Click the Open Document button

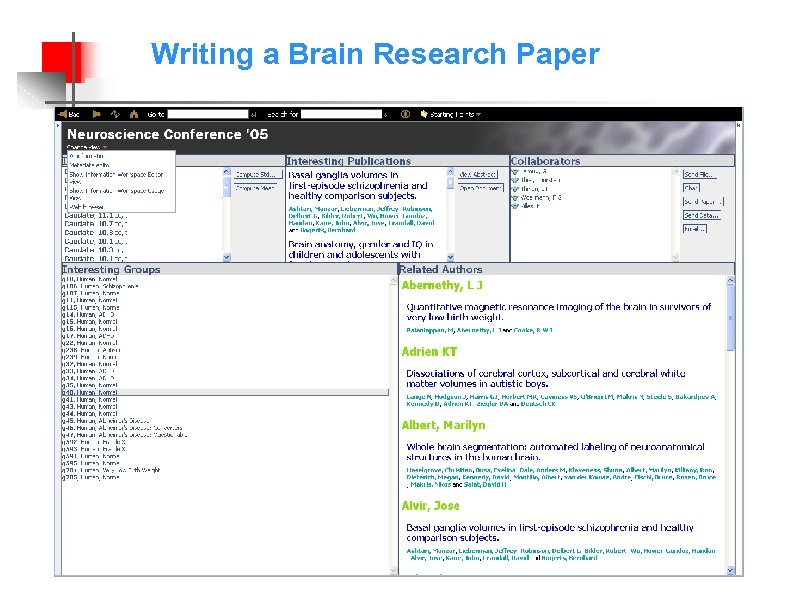click(481, 188)
